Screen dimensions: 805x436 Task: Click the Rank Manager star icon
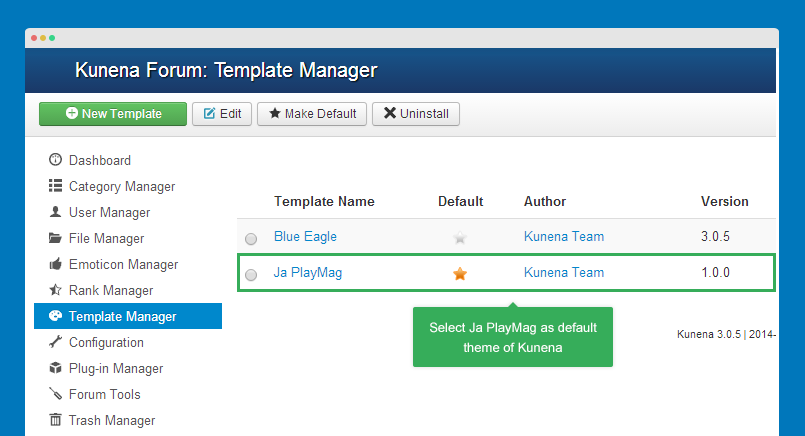tap(55, 290)
